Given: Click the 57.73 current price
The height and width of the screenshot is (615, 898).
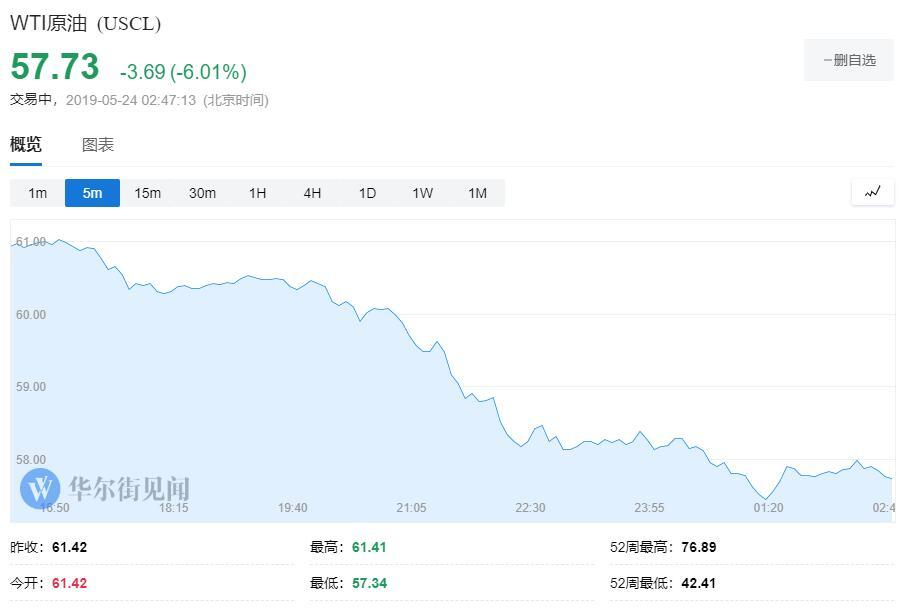Looking at the screenshot, I should click(x=55, y=67).
